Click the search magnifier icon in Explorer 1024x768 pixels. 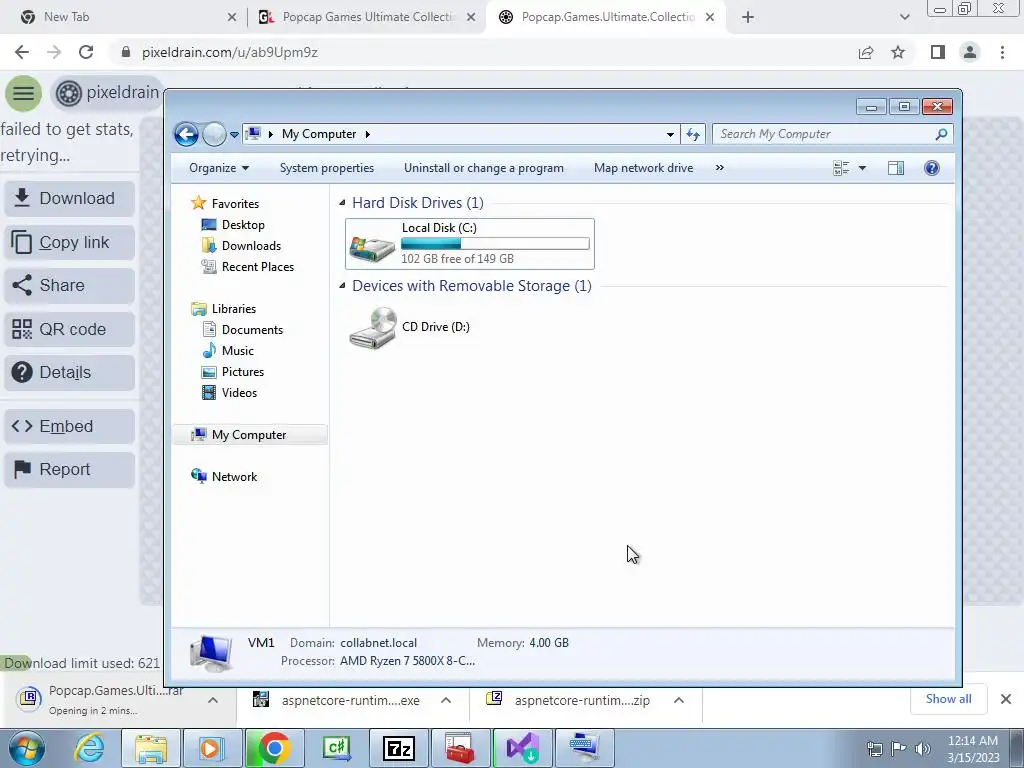pyautogui.click(x=941, y=134)
